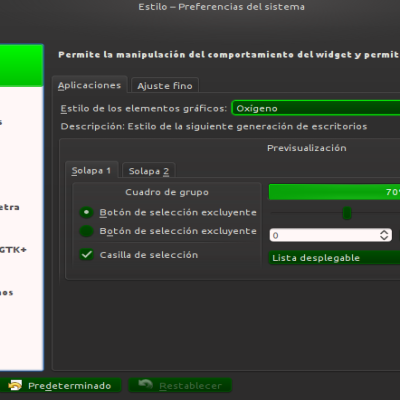This screenshot has height=400, width=400.
Task: Click the Previsualización heading
Action: 307,148
